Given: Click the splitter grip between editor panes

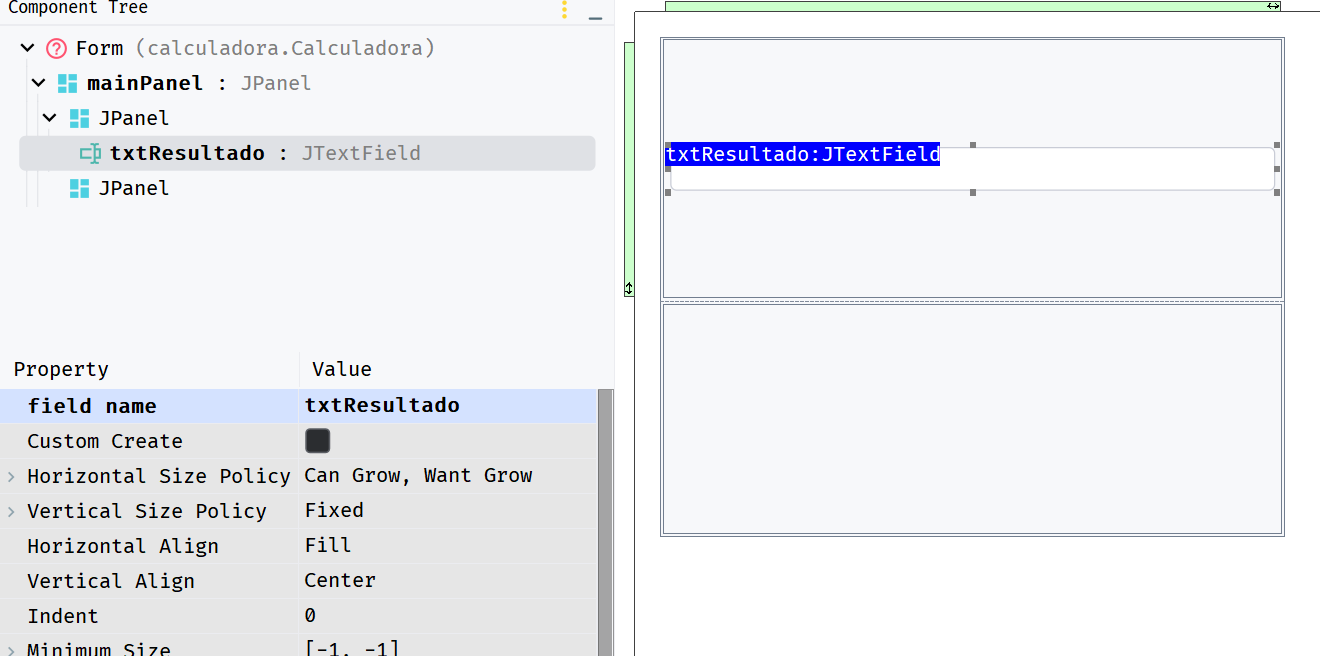Looking at the screenshot, I should point(628,288).
